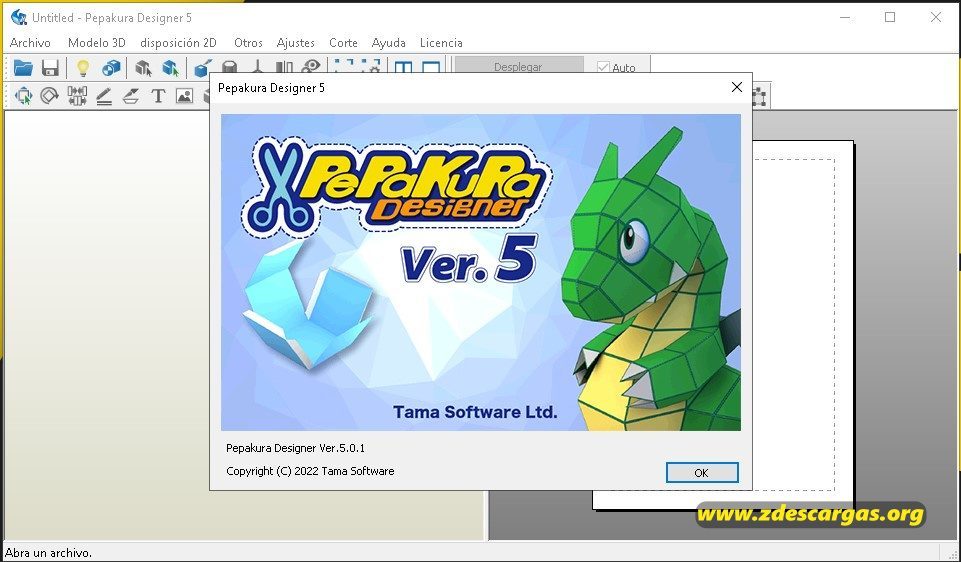Open the Otros menu

point(248,43)
